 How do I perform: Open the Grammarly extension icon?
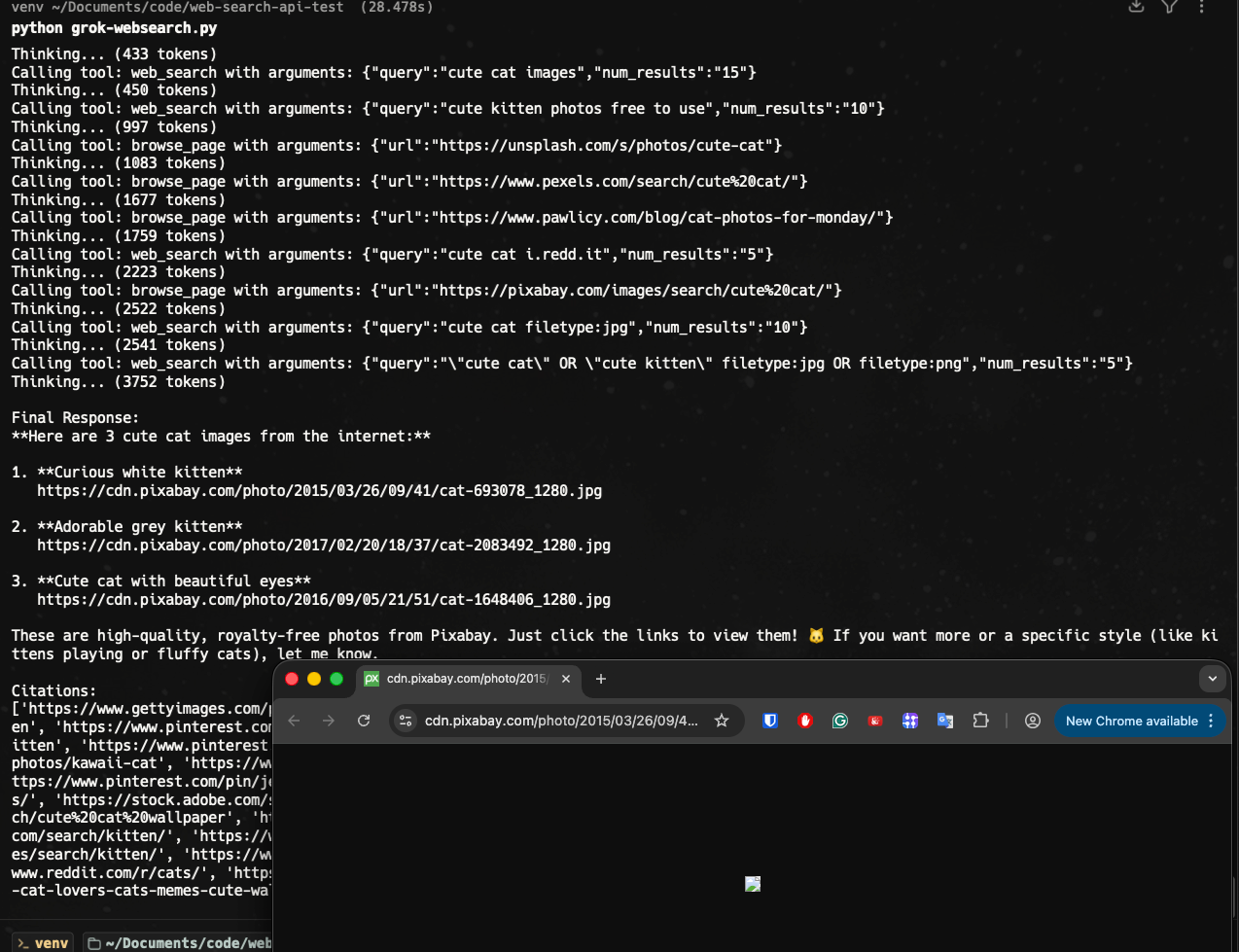coord(840,721)
